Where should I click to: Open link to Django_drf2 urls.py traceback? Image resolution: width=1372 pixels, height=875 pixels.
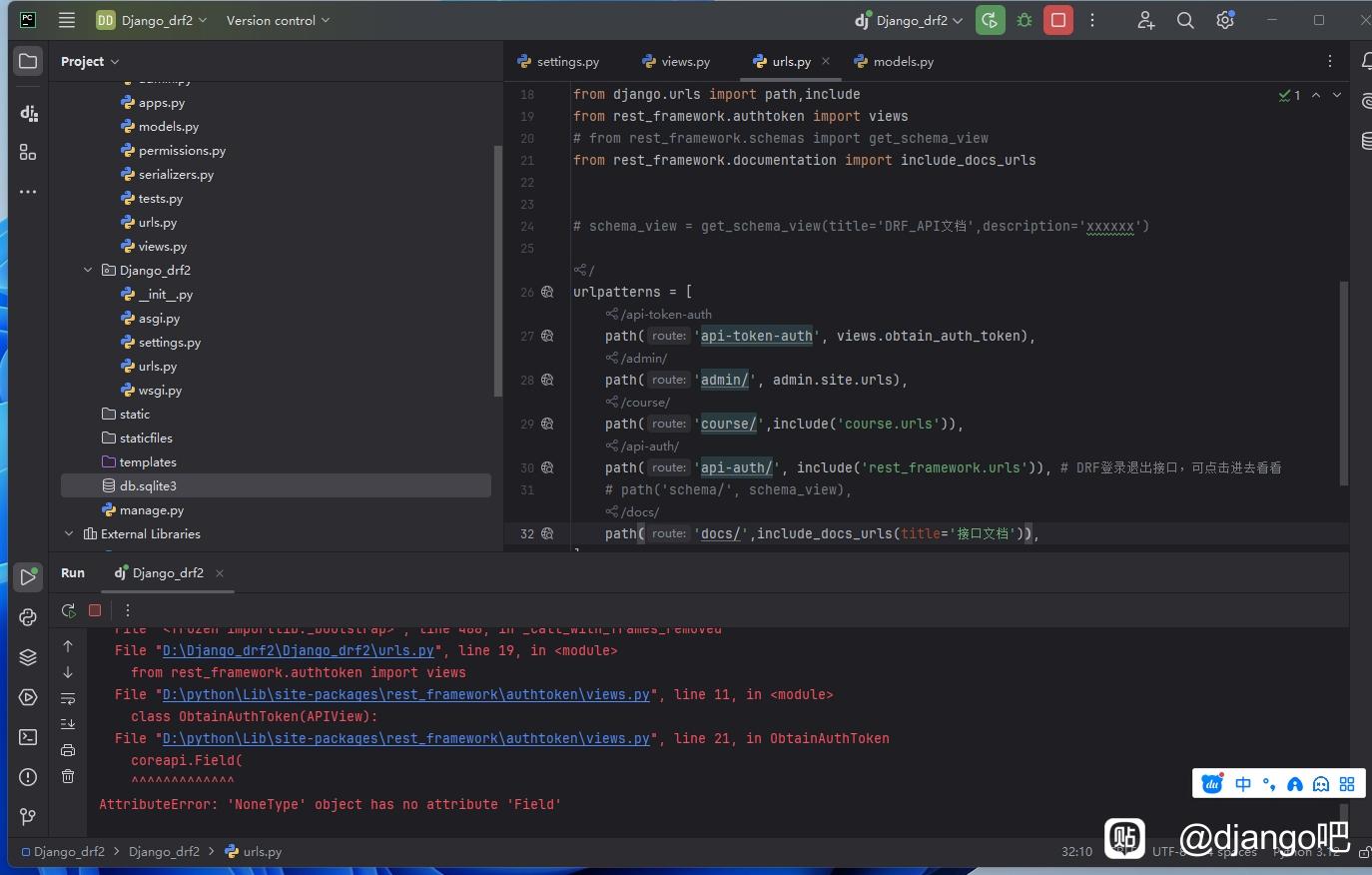click(x=299, y=650)
